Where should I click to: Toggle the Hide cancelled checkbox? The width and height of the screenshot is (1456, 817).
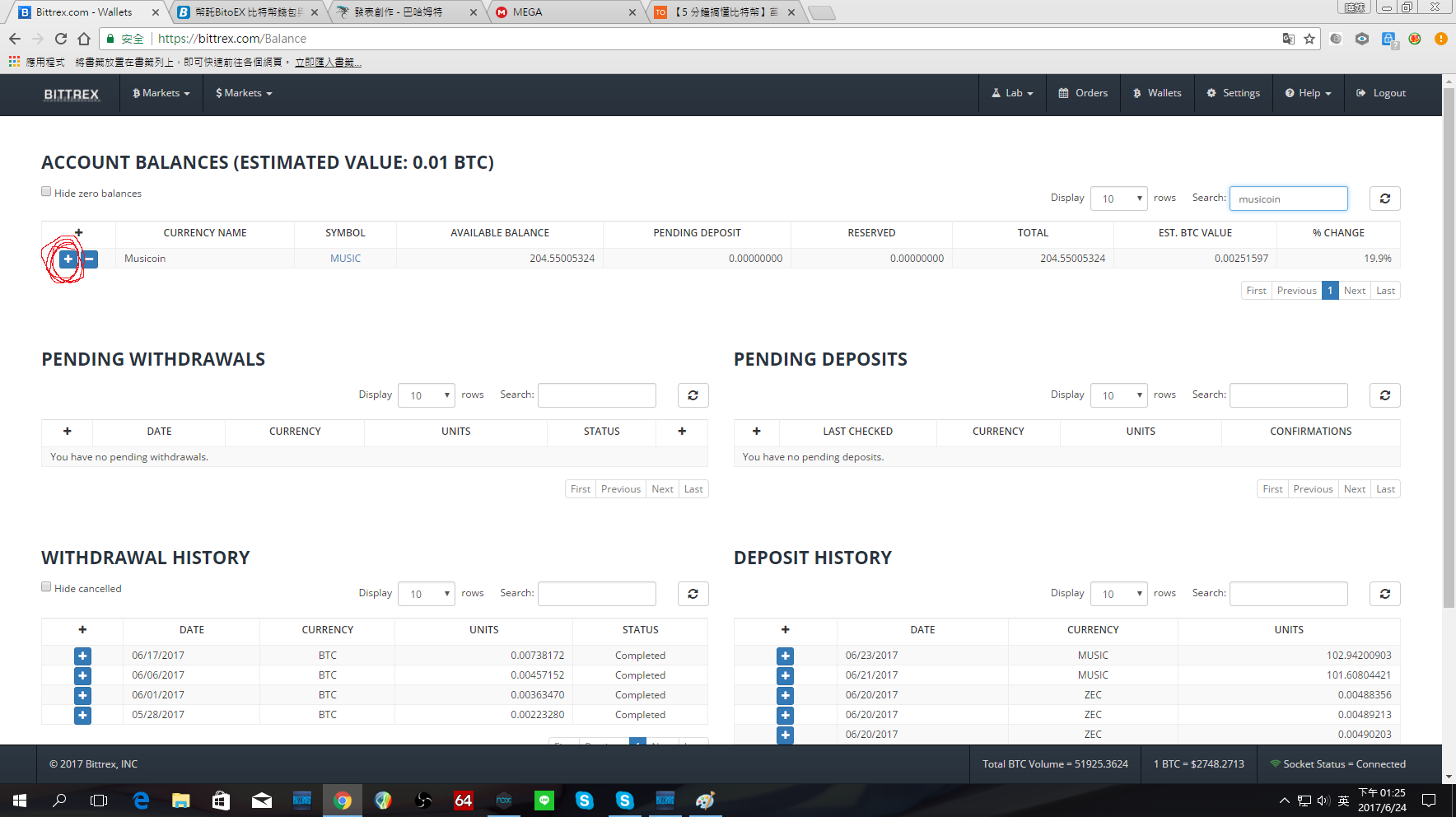[47, 587]
